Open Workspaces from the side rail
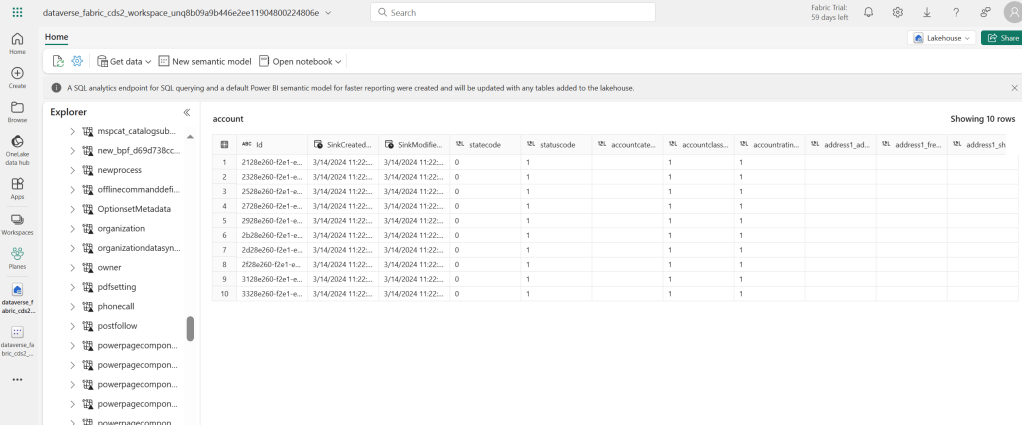Viewport: 1022px width, 425px height. coord(17,223)
